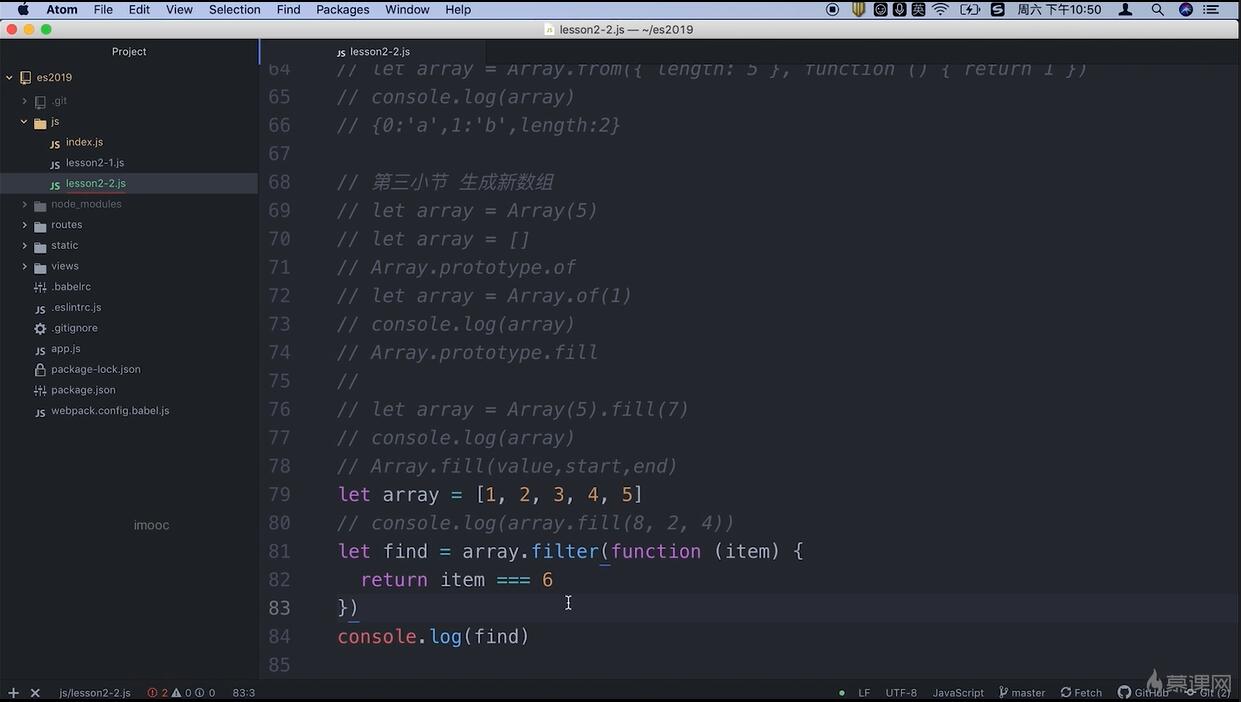Open Spotlight search magnifier

pos(1157,9)
